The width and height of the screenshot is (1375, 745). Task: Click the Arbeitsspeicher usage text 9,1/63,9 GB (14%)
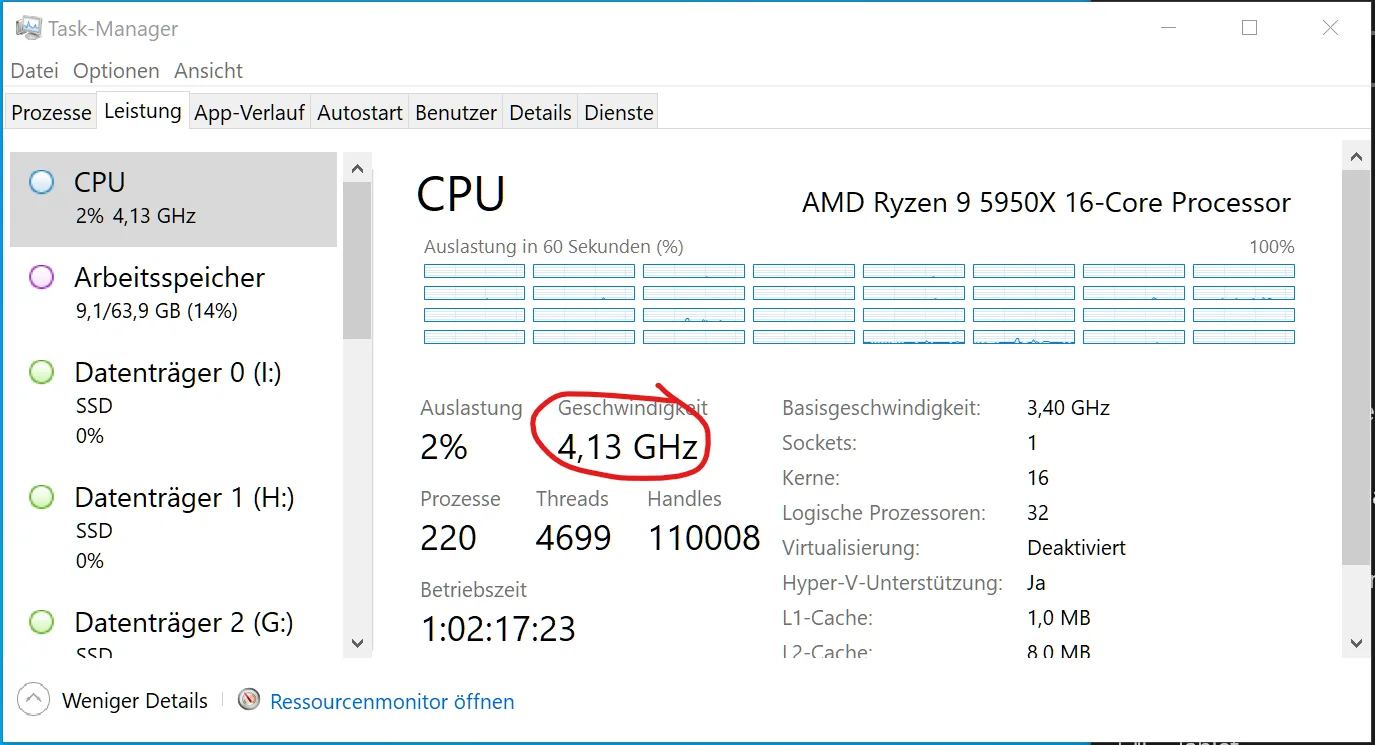(x=156, y=311)
